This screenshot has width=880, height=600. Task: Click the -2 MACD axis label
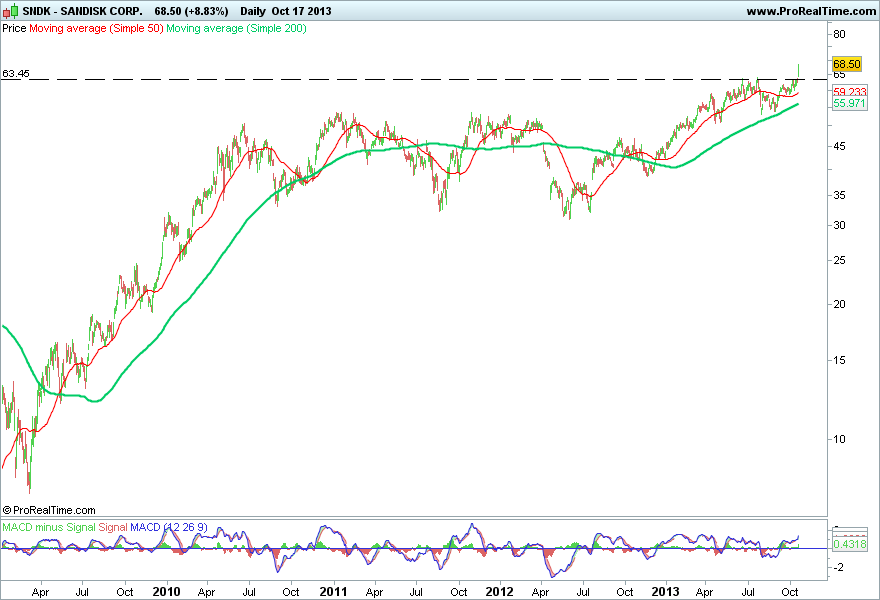838,567
